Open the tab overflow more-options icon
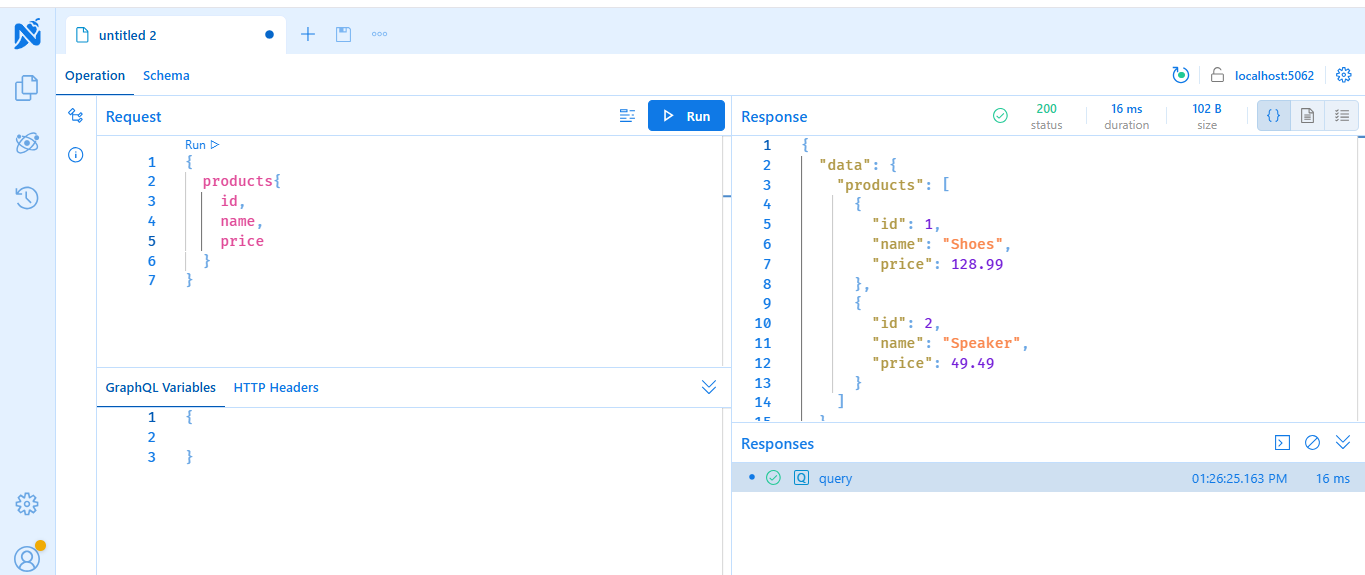The image size is (1365, 575). coord(379,34)
